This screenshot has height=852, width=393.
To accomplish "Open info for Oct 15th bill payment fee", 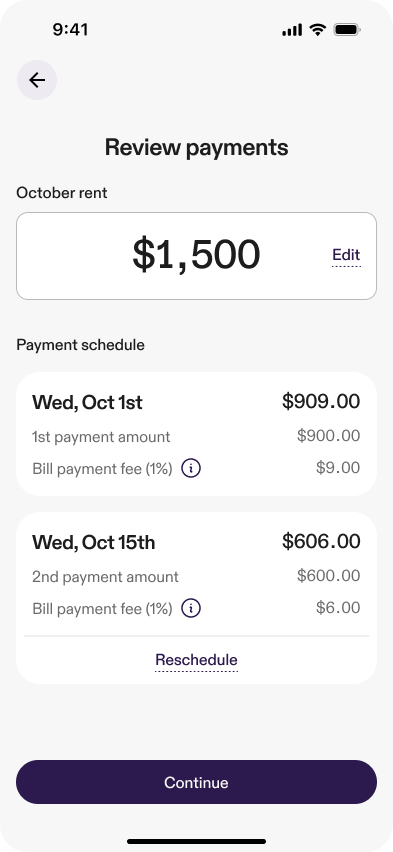I will tap(191, 608).
